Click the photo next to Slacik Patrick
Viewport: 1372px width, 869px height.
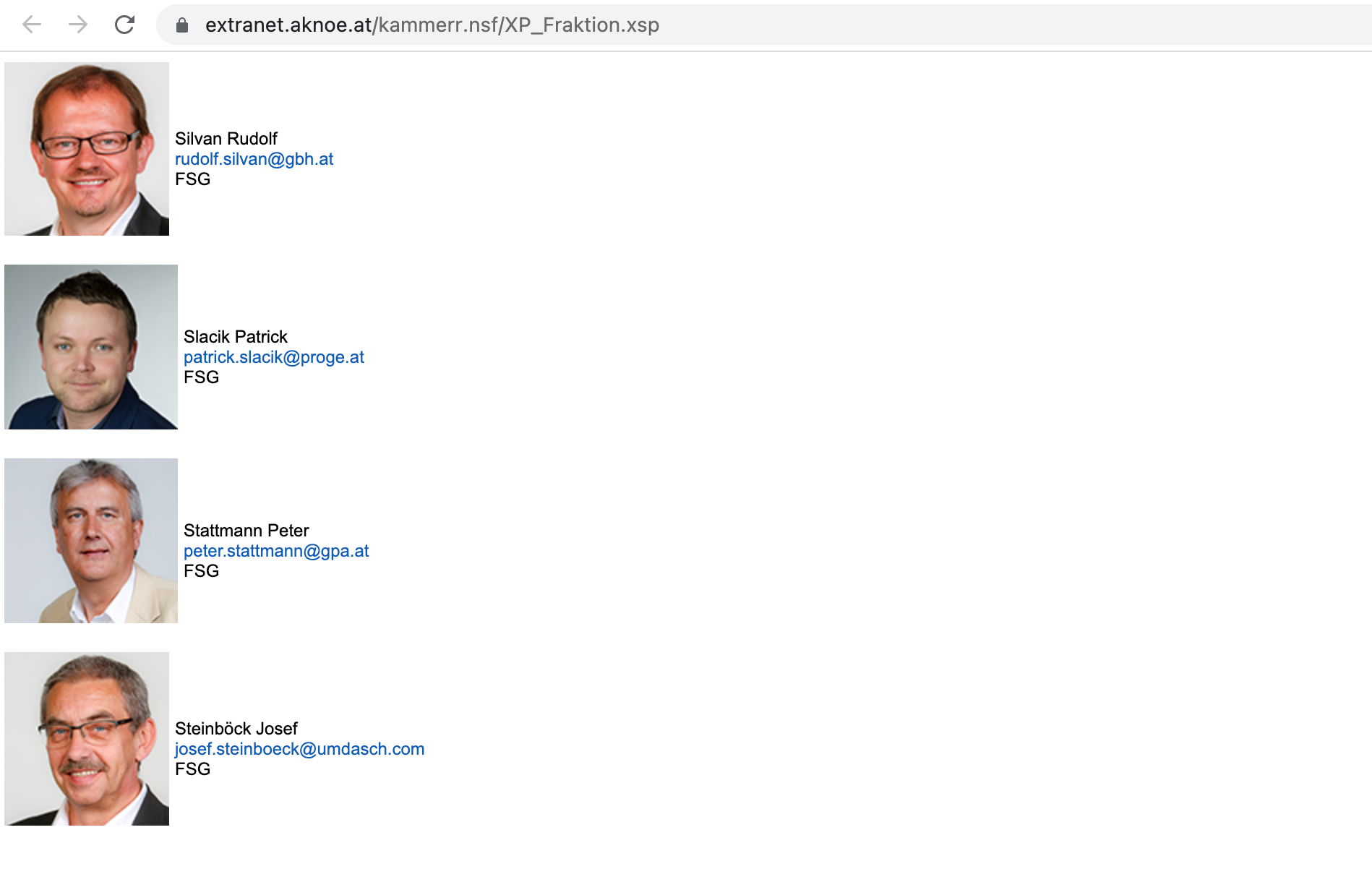pos(91,347)
